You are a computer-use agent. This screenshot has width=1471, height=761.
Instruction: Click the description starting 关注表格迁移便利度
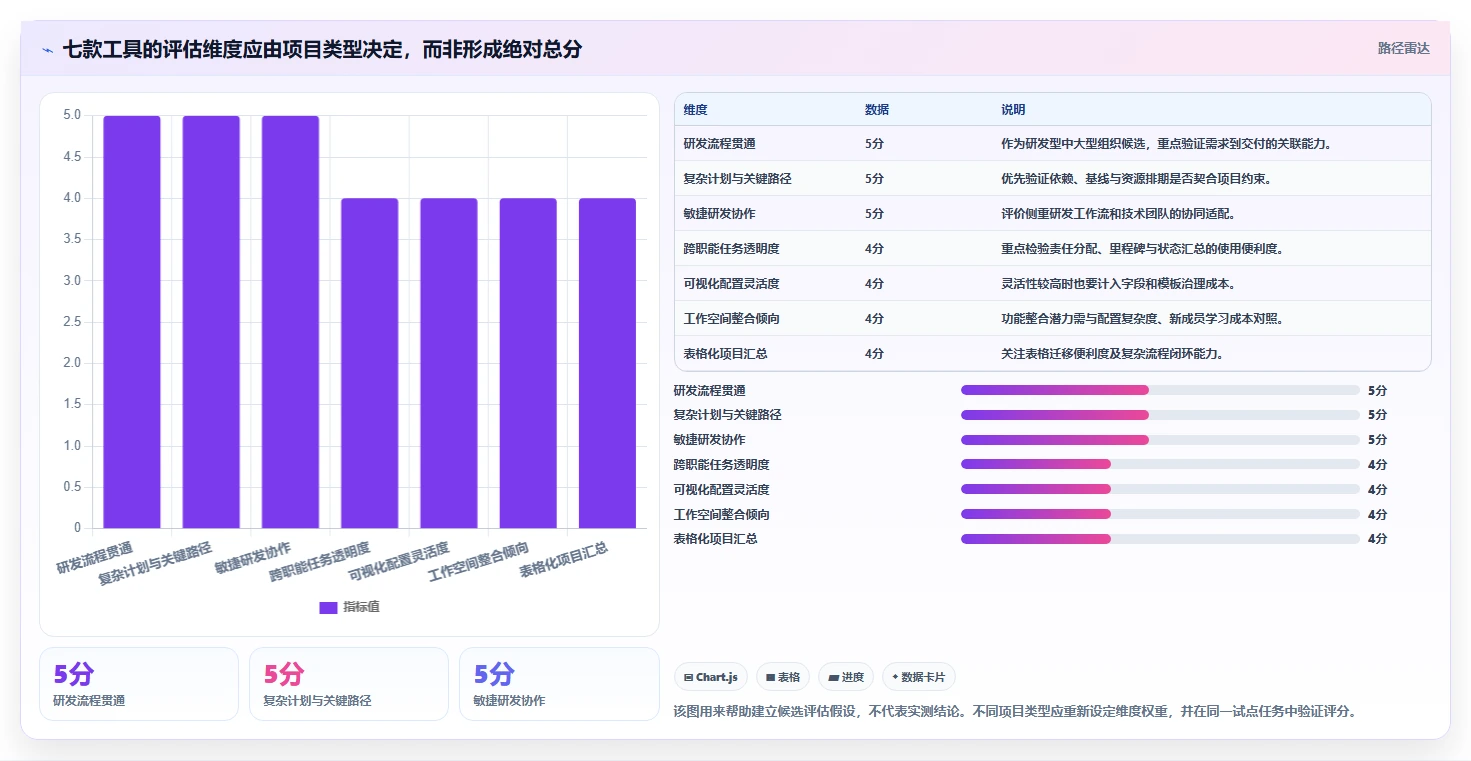1112,354
